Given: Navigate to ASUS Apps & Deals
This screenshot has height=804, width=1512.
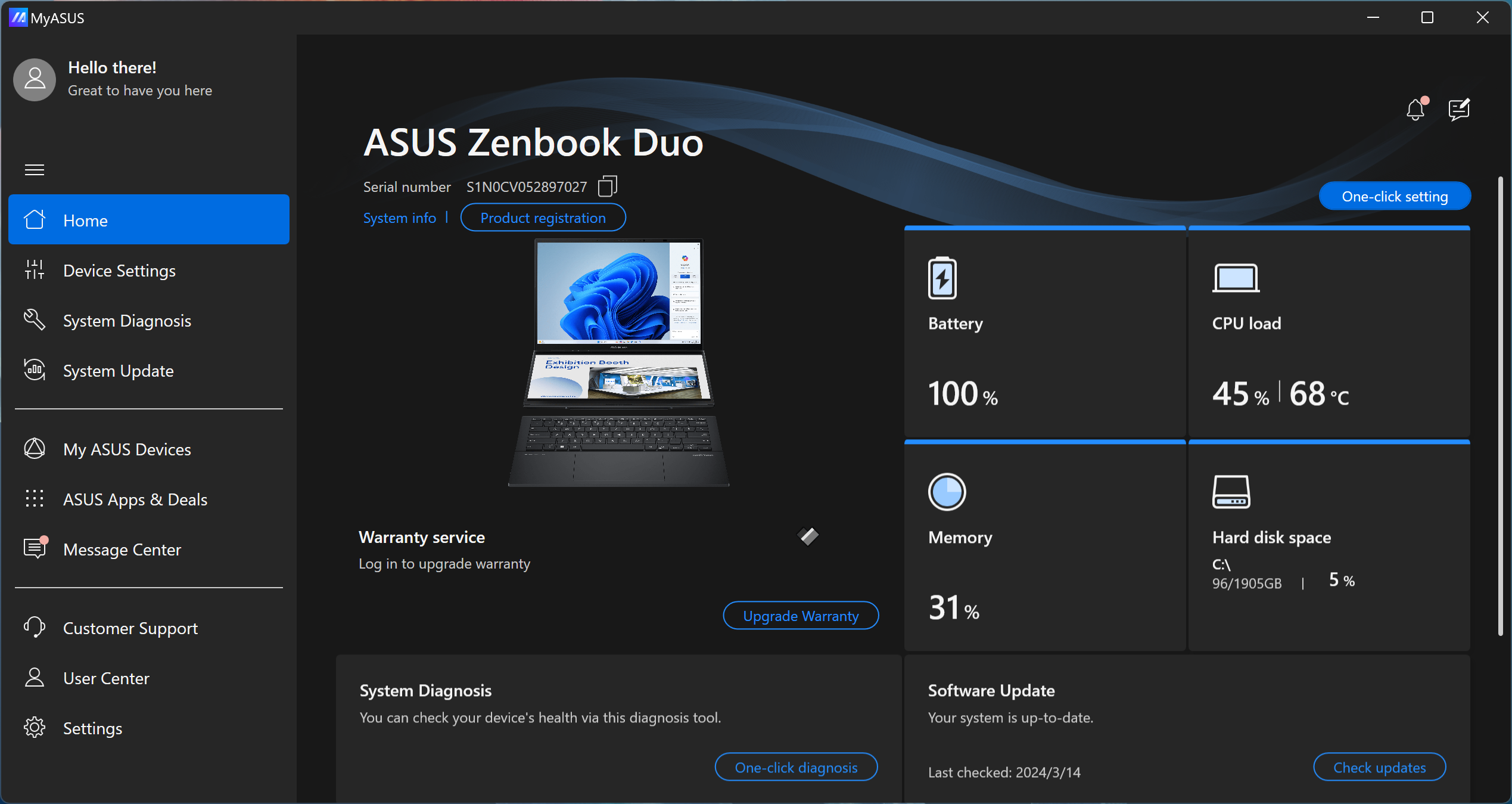Looking at the screenshot, I should tap(149, 498).
